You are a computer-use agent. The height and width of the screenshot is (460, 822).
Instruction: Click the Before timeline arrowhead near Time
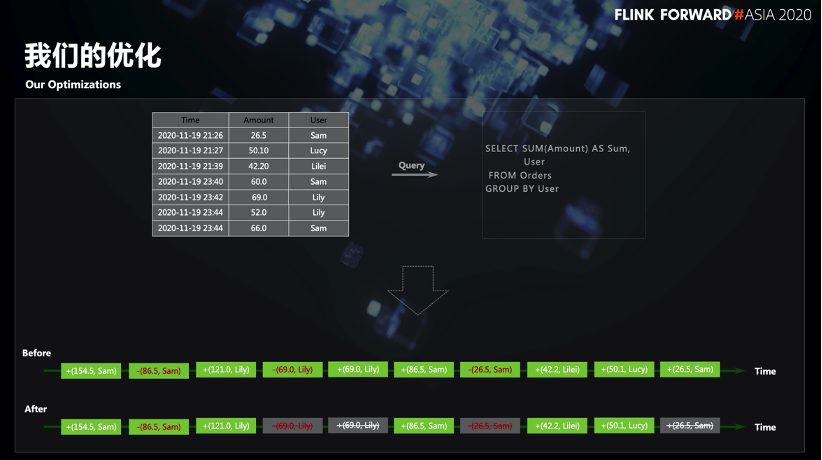pos(740,371)
